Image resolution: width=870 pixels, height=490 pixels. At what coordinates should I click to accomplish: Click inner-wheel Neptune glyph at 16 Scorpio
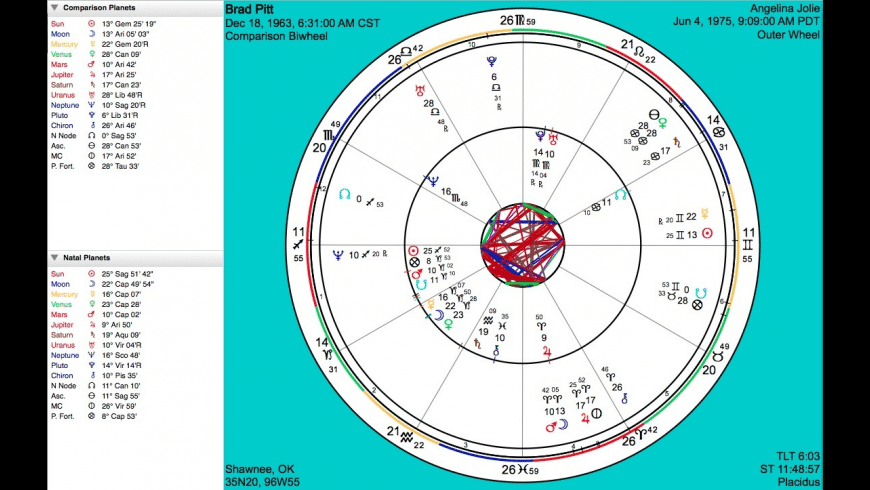432,181
